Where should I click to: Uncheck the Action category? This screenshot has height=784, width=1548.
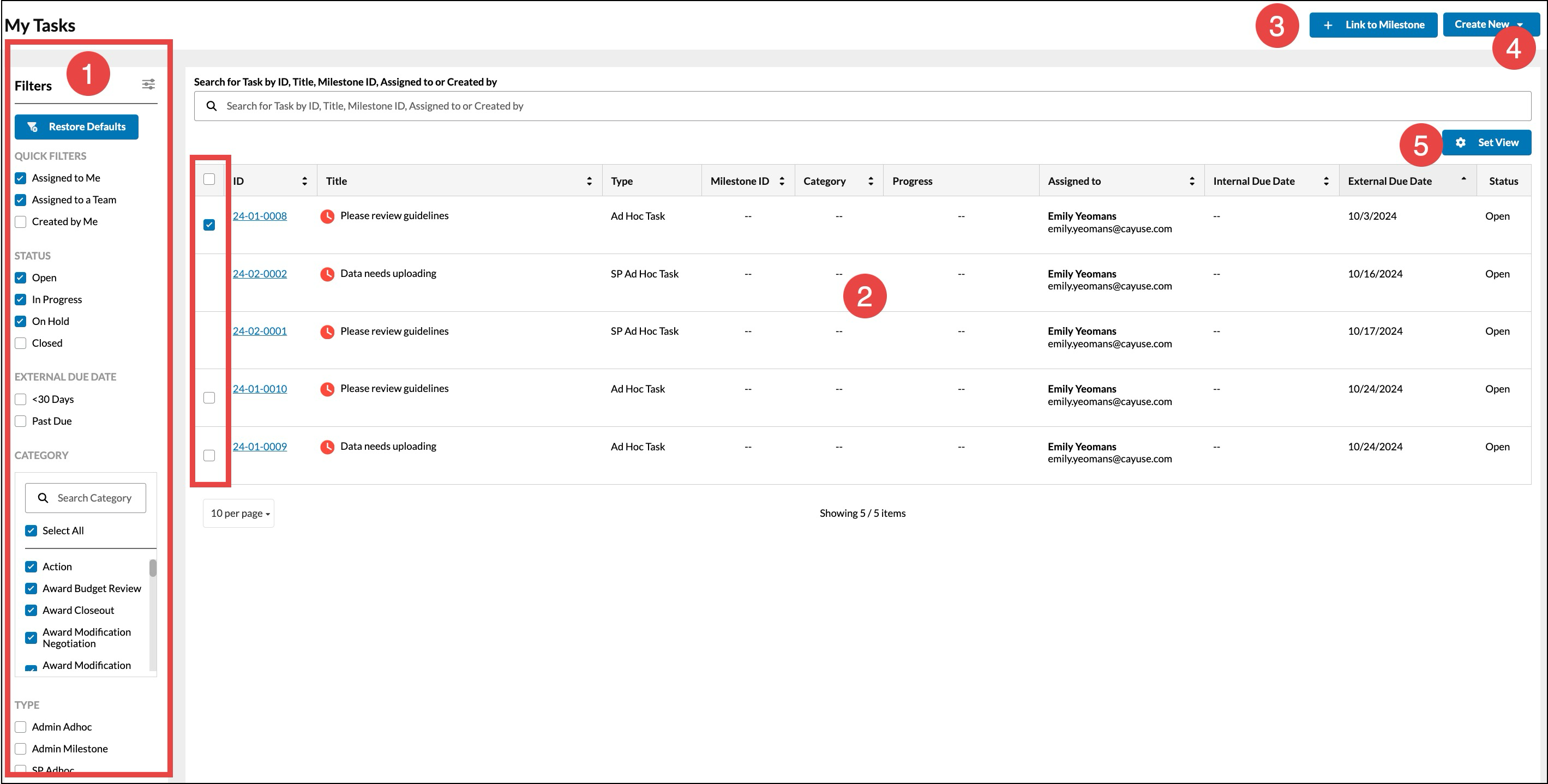31,566
